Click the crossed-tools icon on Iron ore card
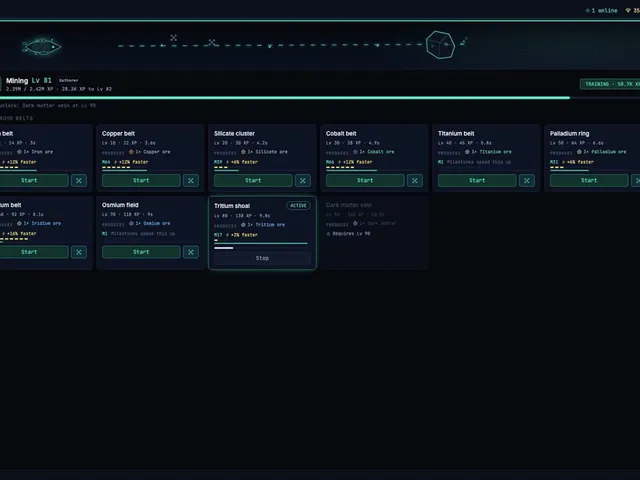 click(79, 180)
